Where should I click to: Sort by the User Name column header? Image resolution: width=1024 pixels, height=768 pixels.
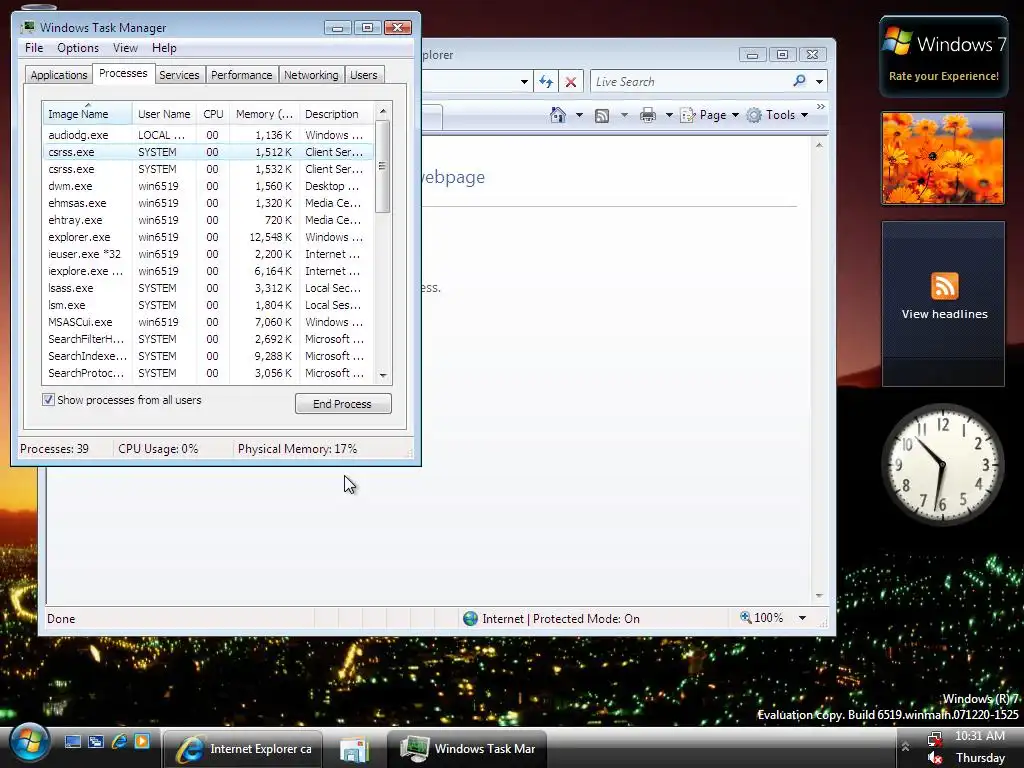point(164,114)
